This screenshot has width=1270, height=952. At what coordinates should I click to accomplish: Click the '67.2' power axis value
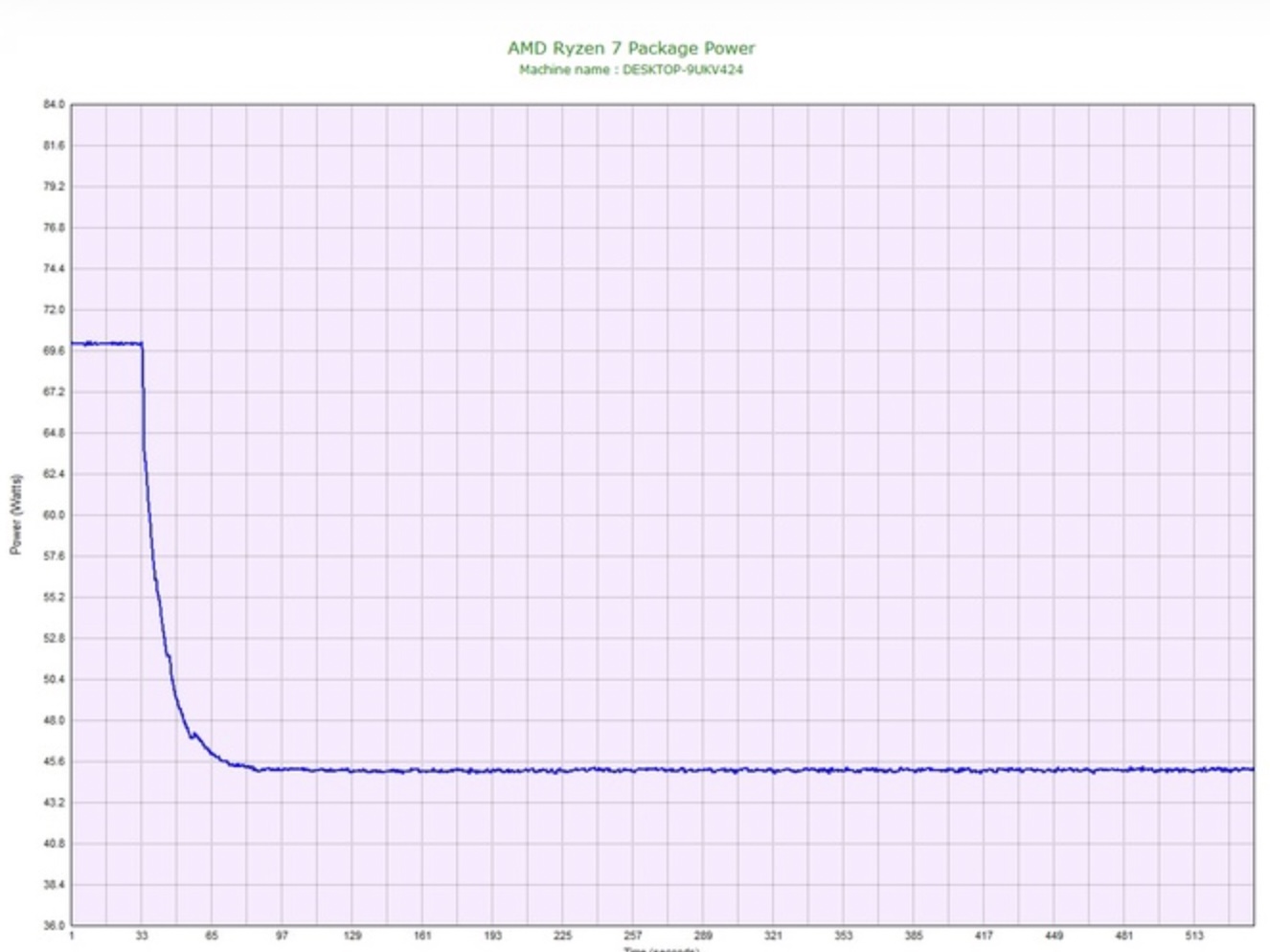[54, 392]
